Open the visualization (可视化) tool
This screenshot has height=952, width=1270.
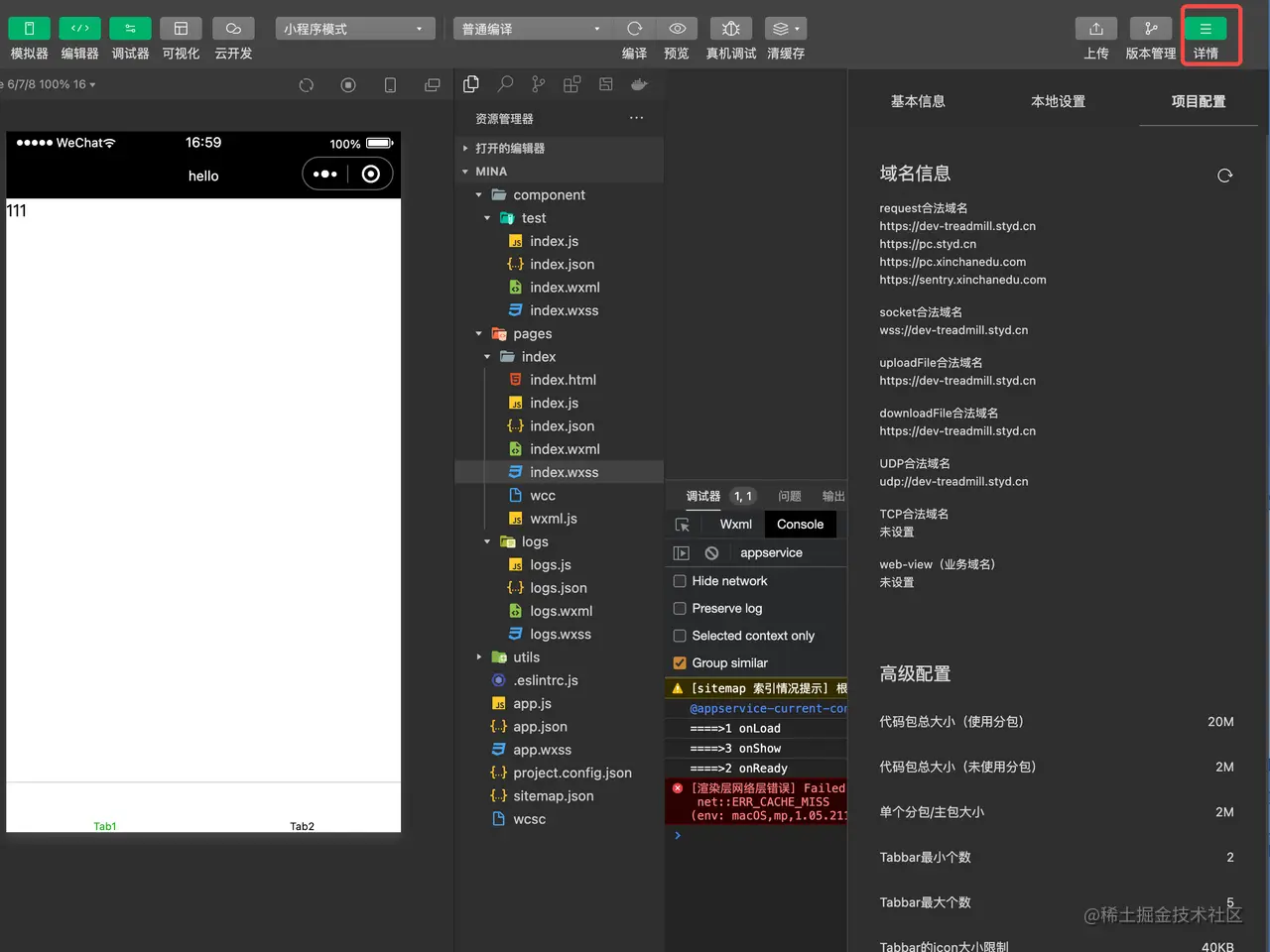pyautogui.click(x=181, y=29)
